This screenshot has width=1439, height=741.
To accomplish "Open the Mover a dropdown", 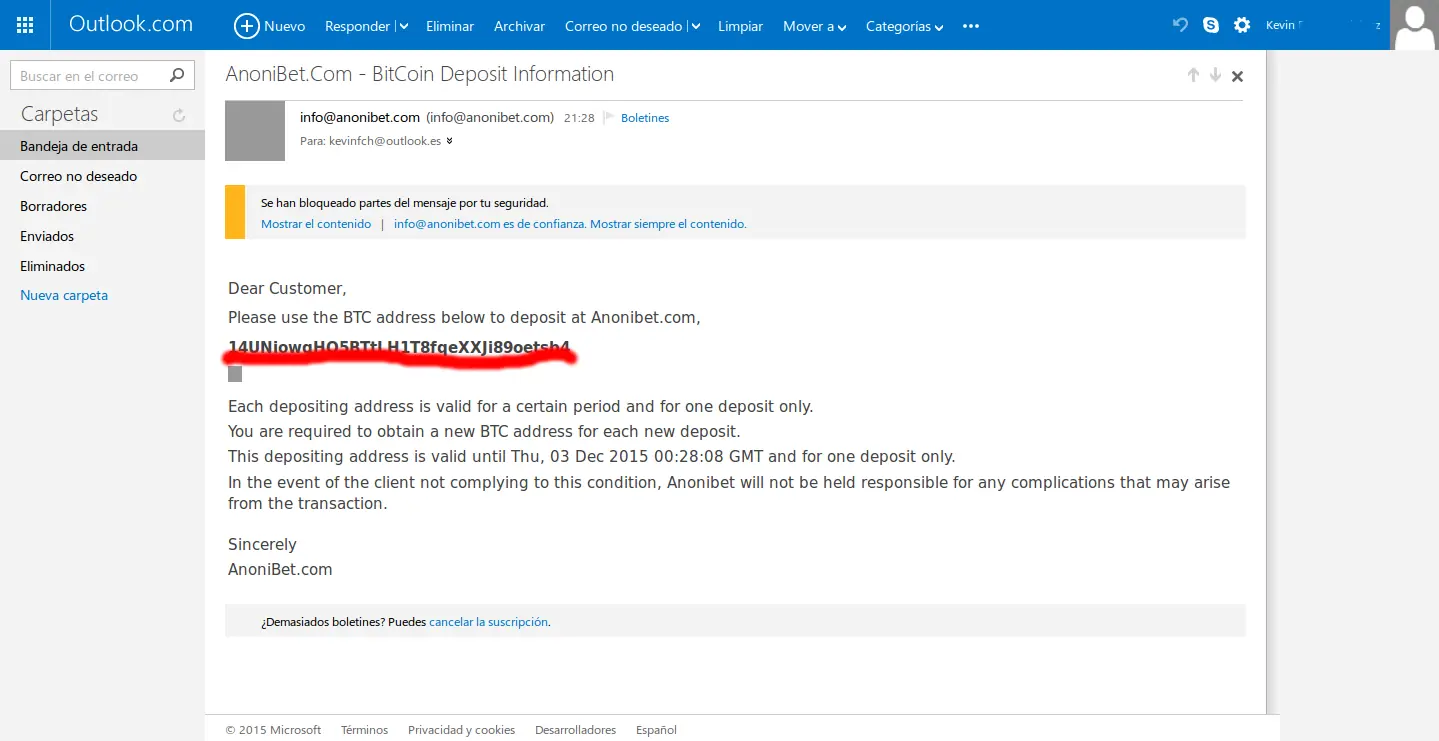I will pyautogui.click(x=814, y=26).
